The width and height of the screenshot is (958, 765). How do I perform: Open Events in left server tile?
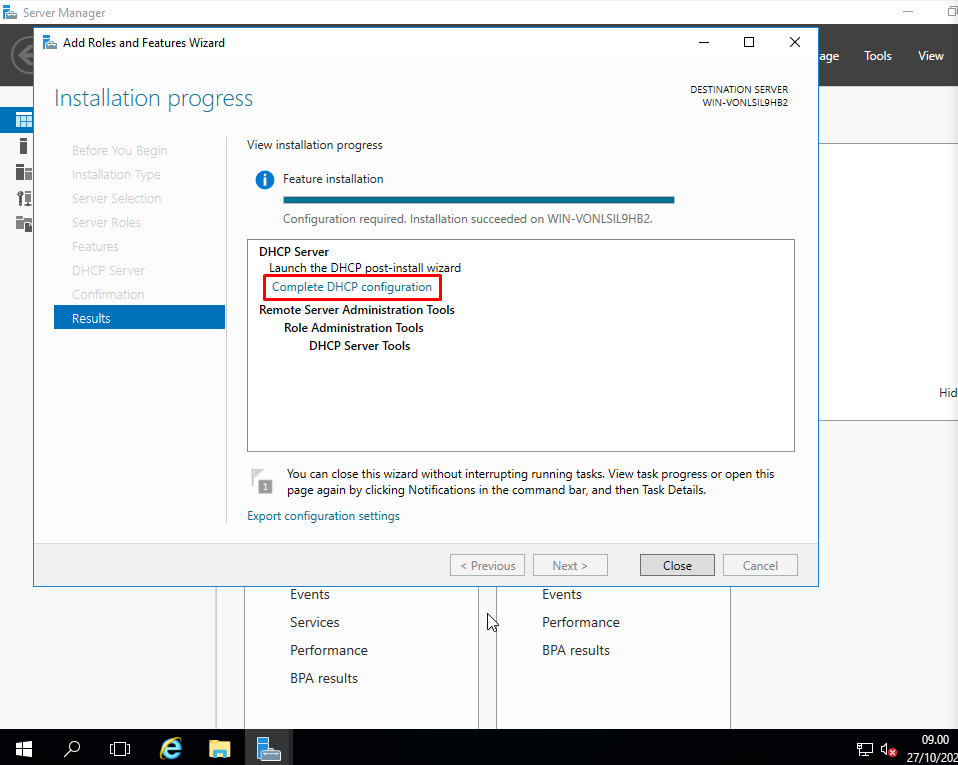coord(310,595)
